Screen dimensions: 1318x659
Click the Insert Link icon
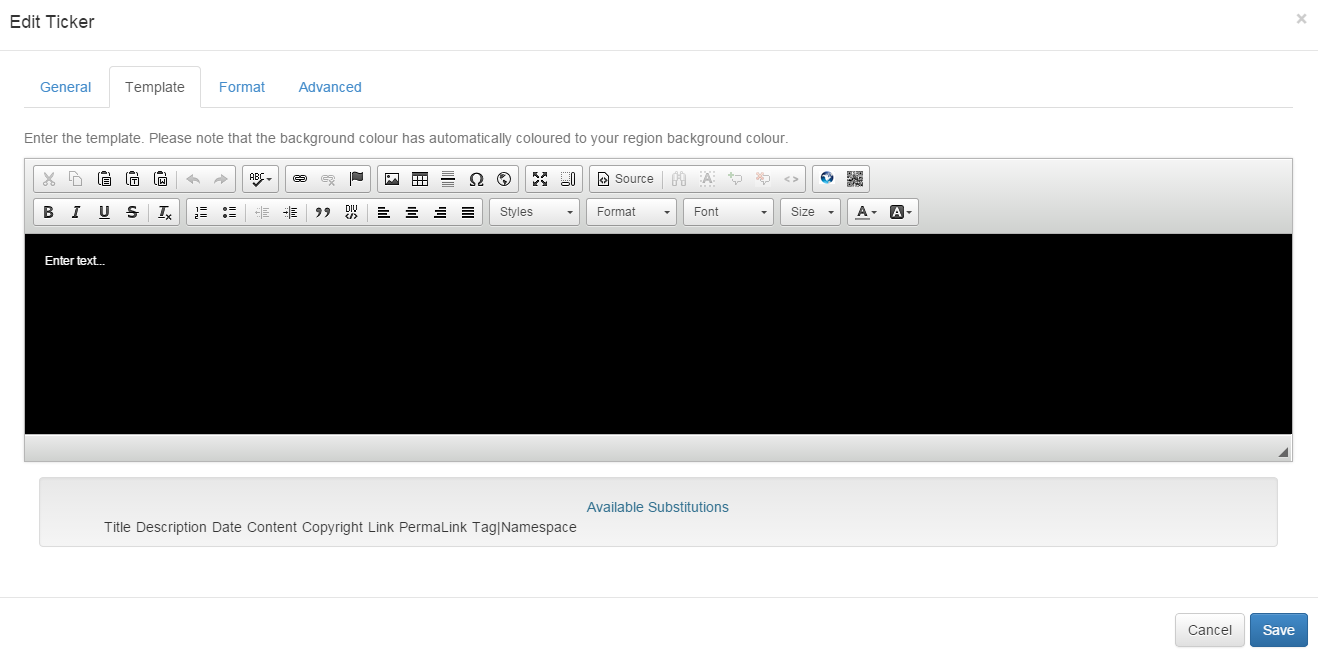[x=300, y=179]
